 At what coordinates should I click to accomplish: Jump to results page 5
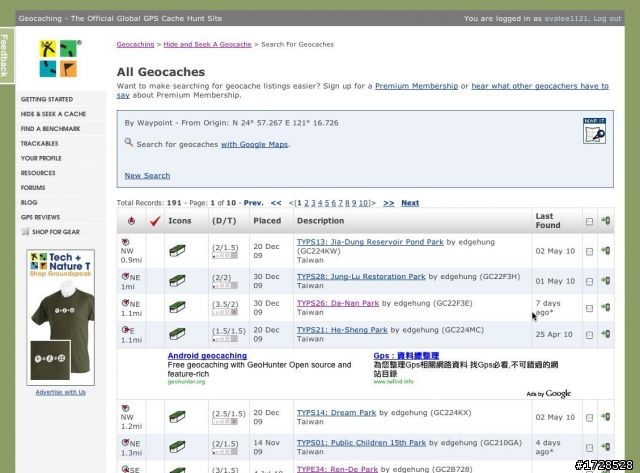point(327,203)
